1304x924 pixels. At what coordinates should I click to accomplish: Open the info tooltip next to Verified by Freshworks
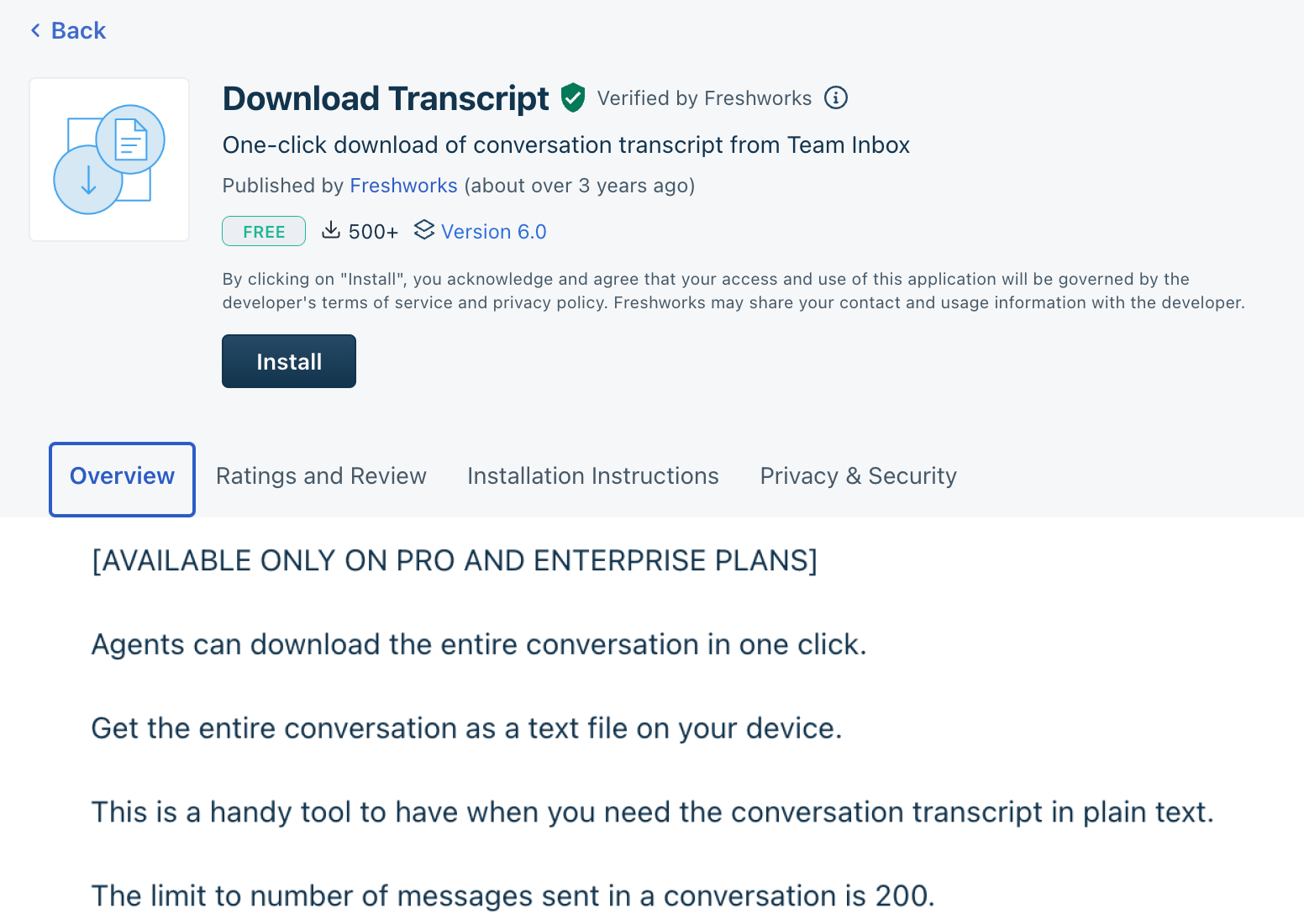pyautogui.click(x=836, y=97)
